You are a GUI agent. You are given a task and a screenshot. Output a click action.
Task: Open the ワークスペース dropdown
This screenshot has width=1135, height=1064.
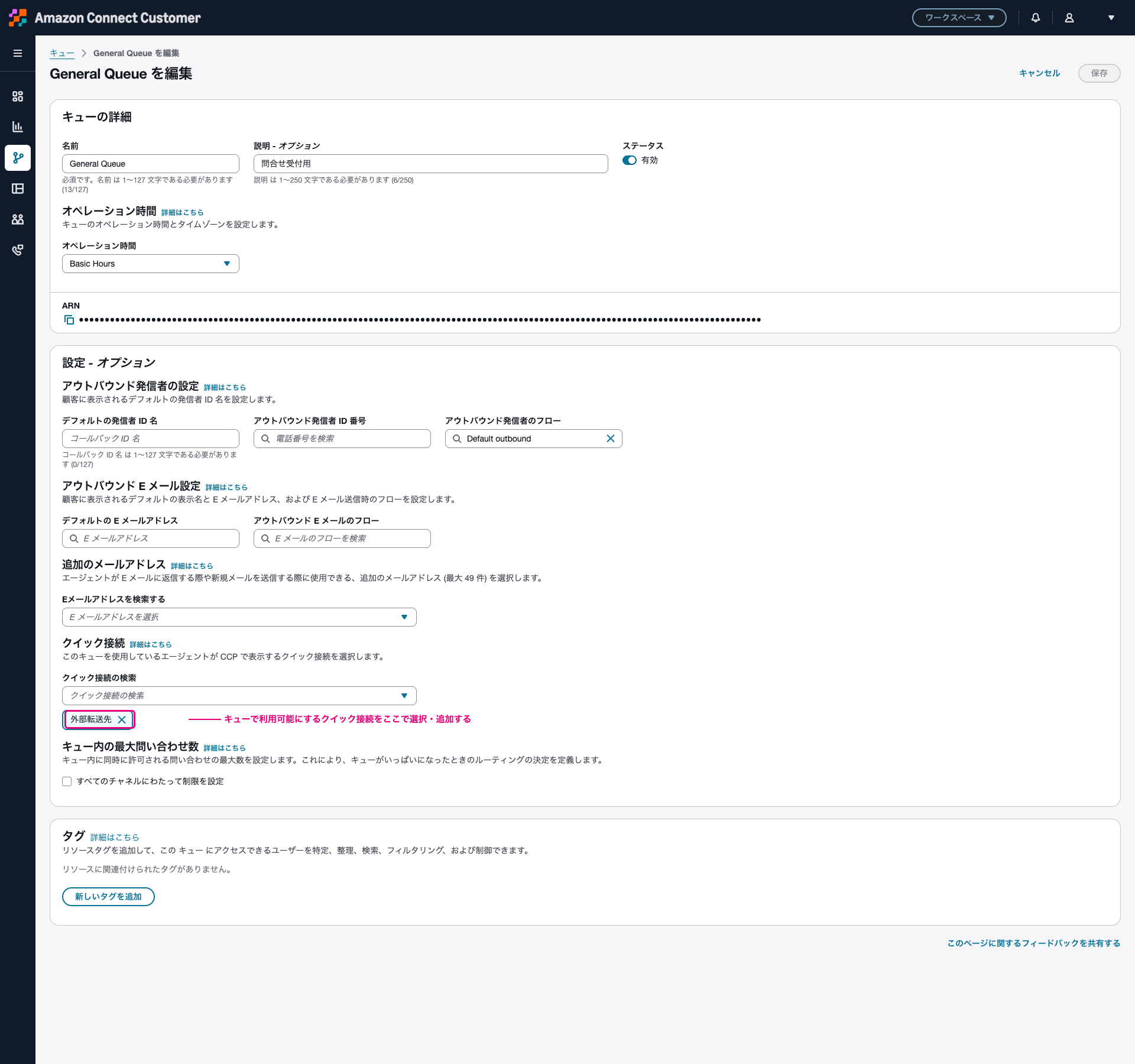(959, 18)
